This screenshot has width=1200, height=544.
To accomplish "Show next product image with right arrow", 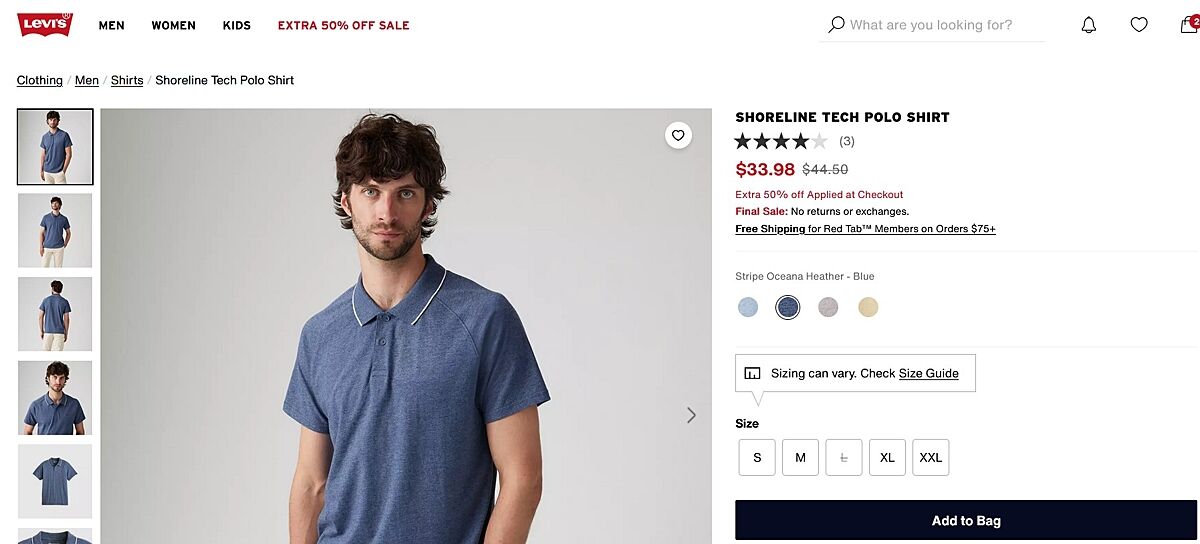I will [691, 415].
